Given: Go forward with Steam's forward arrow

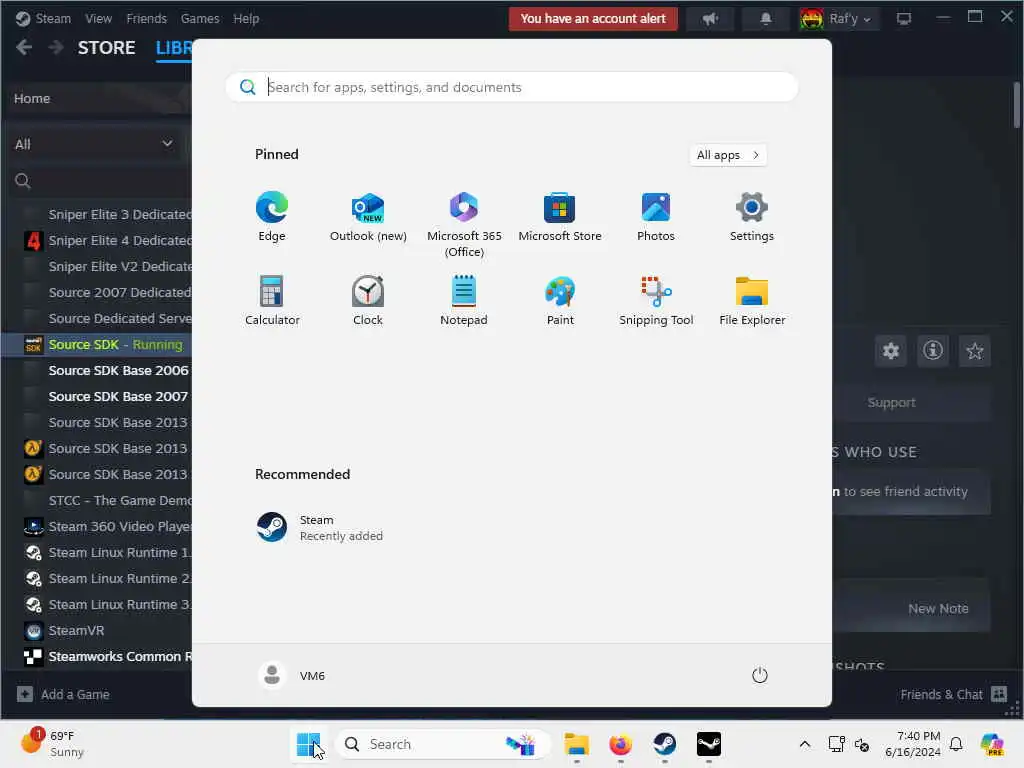Looking at the screenshot, I should (x=56, y=47).
